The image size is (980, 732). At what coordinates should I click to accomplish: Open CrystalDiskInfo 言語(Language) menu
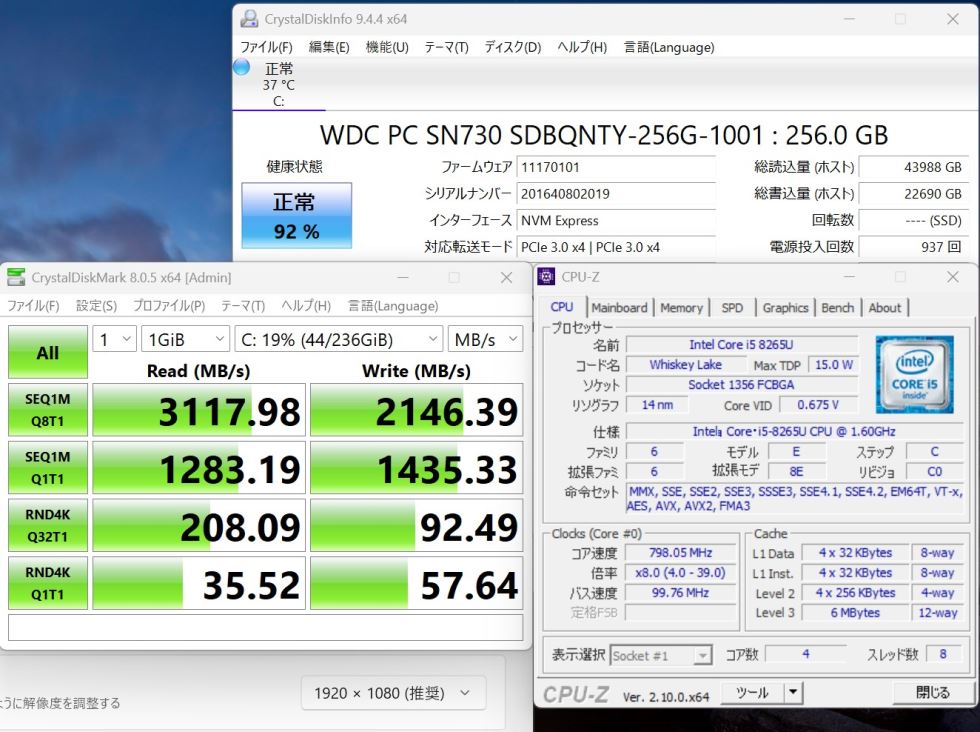[x=669, y=48]
